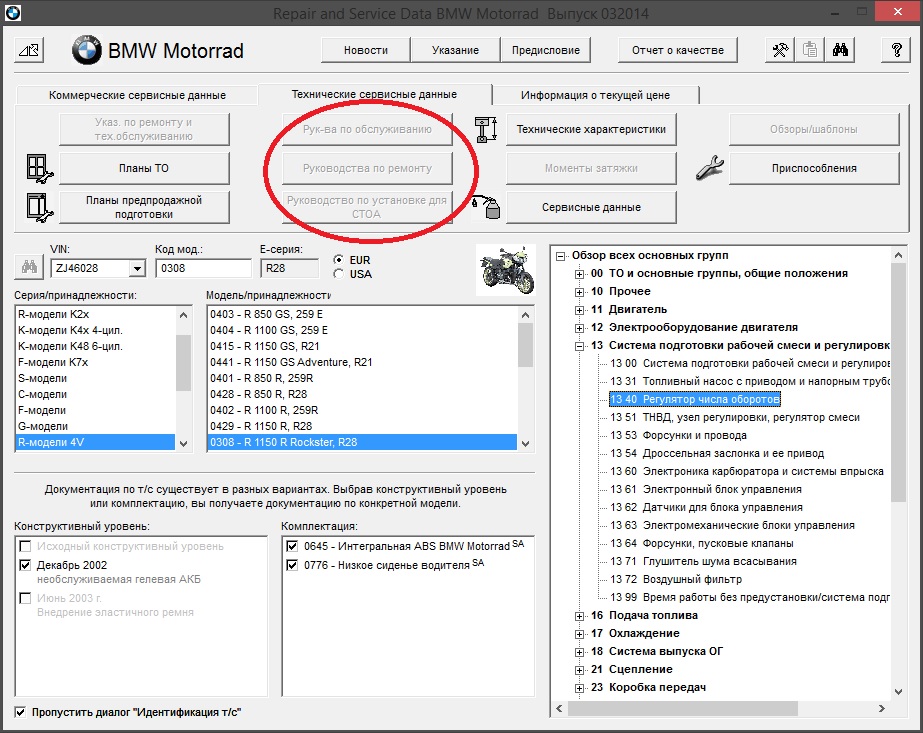
Task: Switch to Технические сервисные данные tab
Action: pyautogui.click(x=374, y=94)
